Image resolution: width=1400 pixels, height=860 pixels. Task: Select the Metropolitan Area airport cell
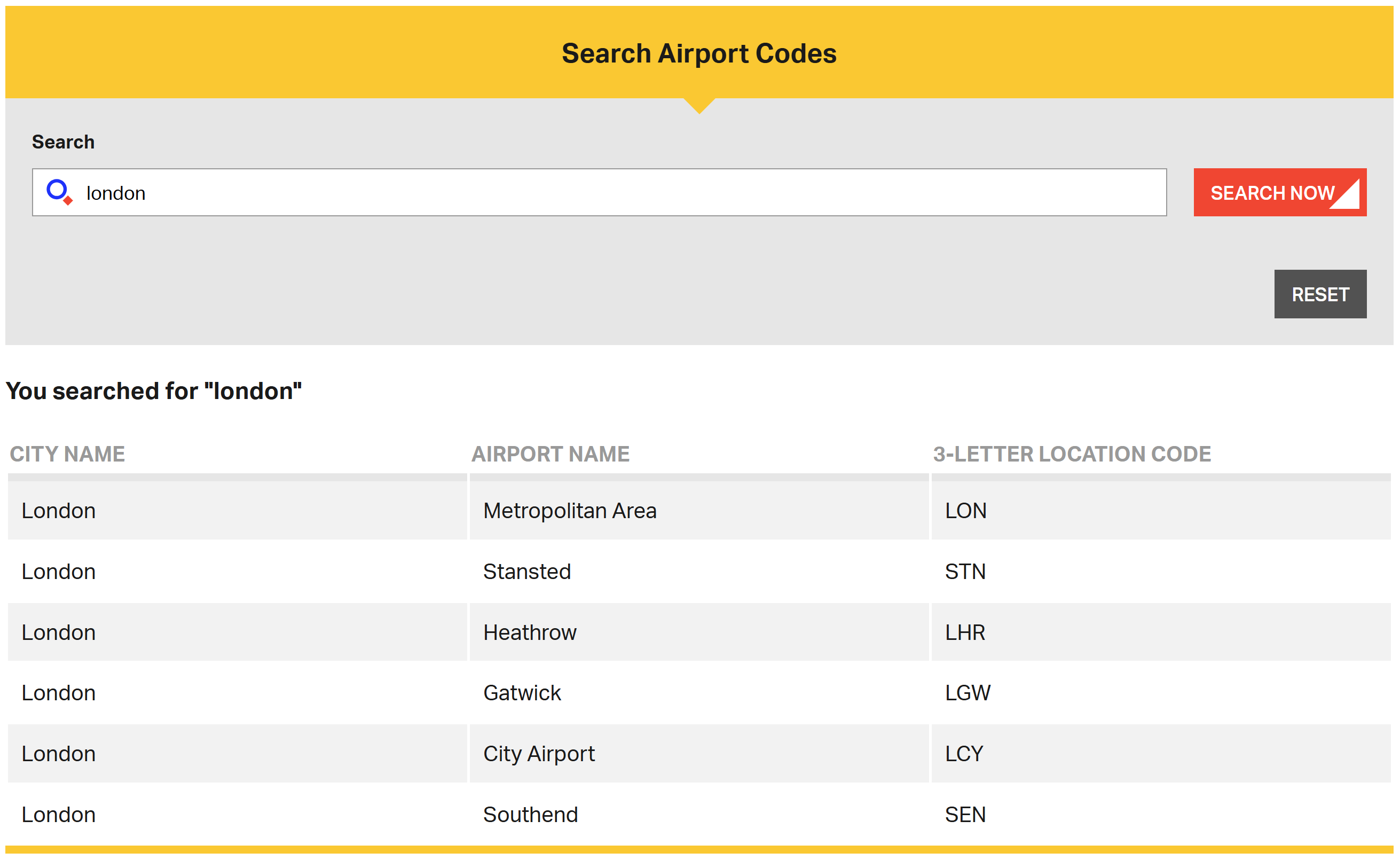(570, 511)
